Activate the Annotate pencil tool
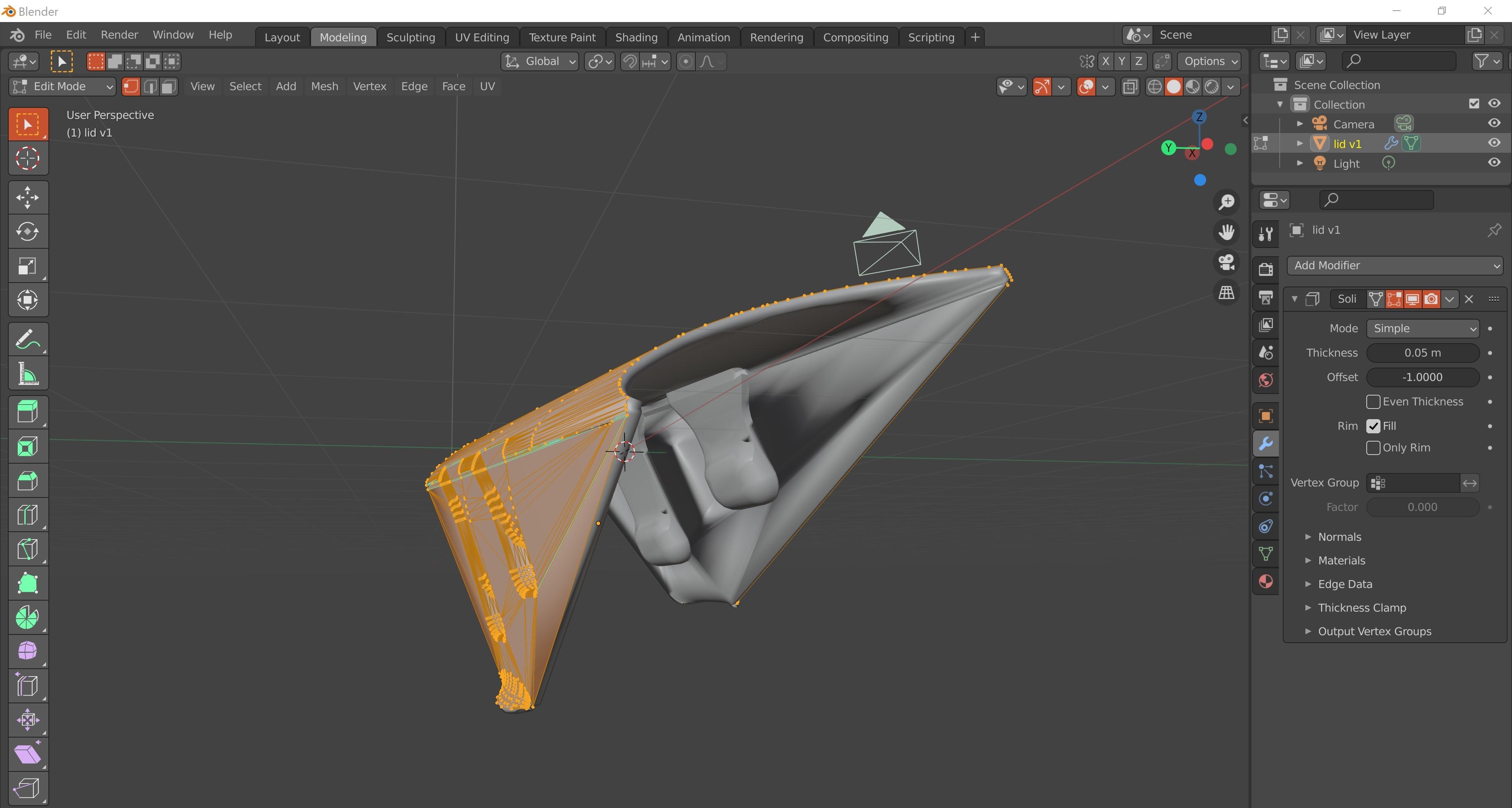This screenshot has width=1512, height=808. [28, 339]
